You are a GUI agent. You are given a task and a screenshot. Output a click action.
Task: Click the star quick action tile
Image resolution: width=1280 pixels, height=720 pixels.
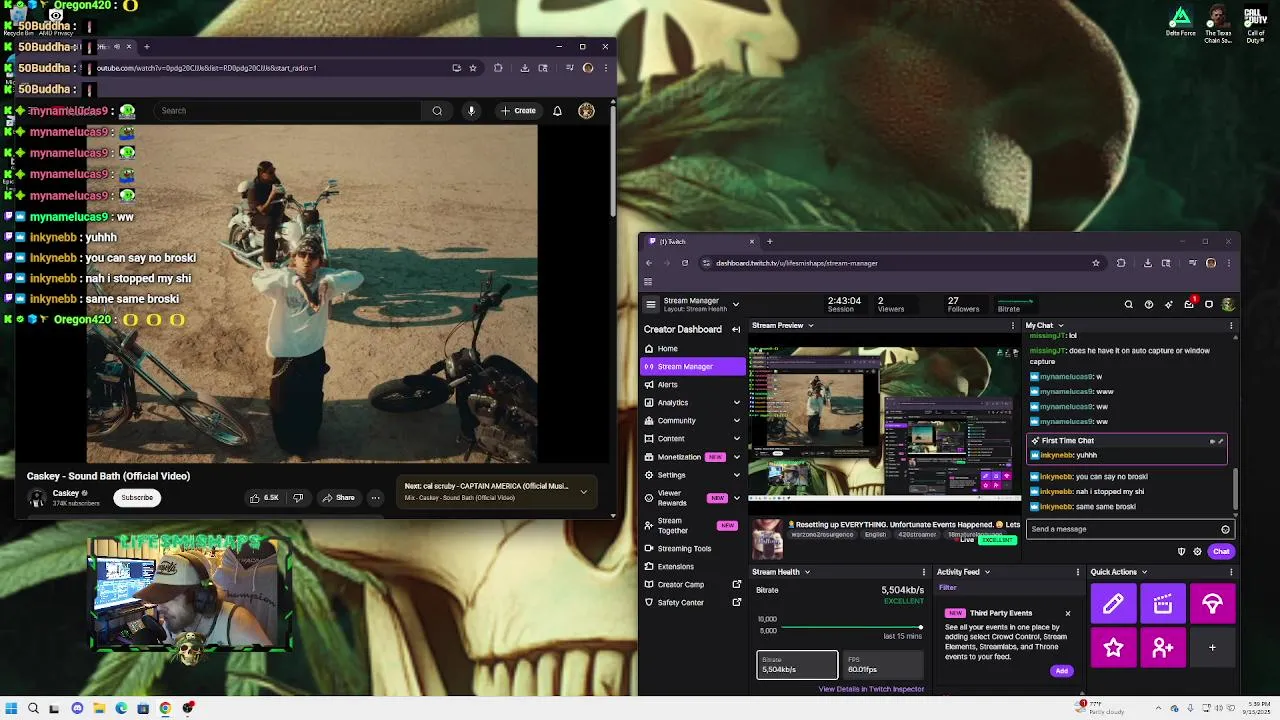click(1113, 648)
